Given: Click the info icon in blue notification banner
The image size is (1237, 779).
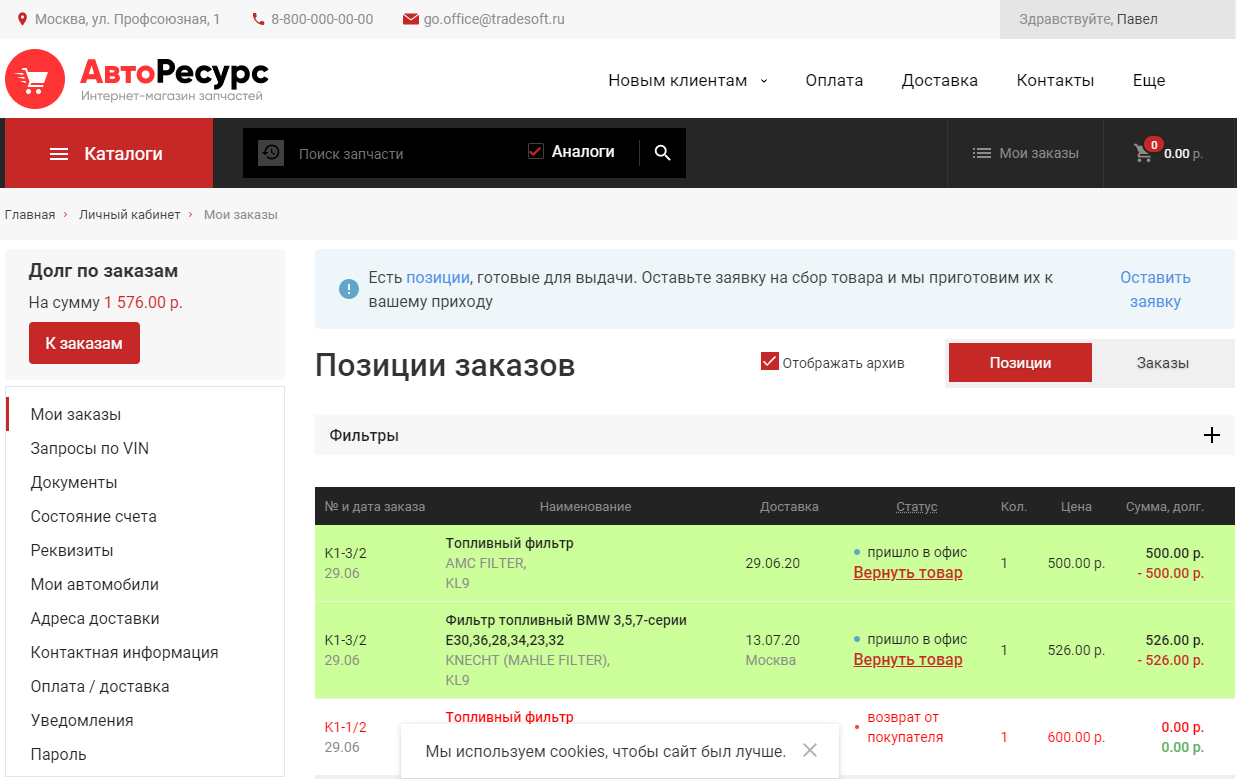Looking at the screenshot, I should click(x=348, y=288).
